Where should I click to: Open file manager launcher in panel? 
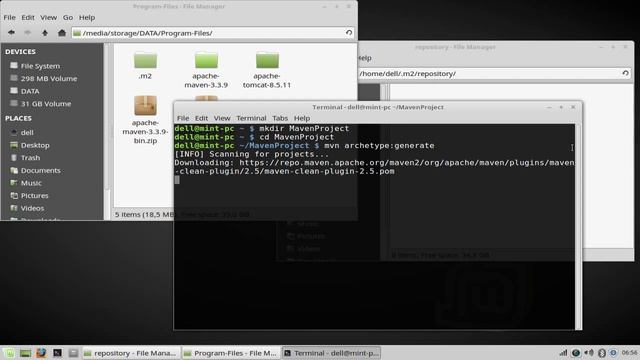click(x=73, y=353)
